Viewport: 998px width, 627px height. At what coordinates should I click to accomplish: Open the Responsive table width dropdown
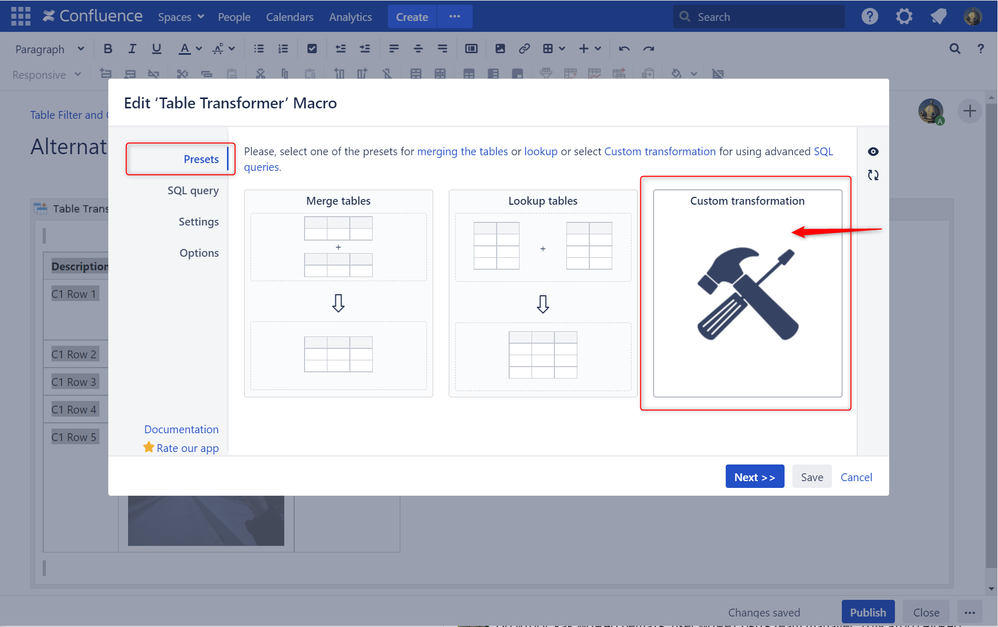click(x=46, y=74)
